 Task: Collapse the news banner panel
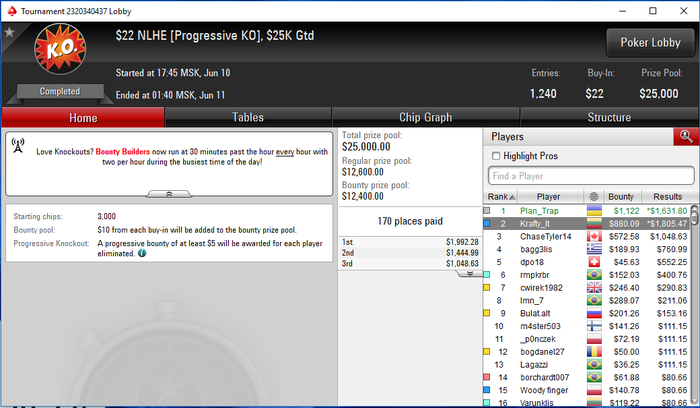[x=169, y=194]
